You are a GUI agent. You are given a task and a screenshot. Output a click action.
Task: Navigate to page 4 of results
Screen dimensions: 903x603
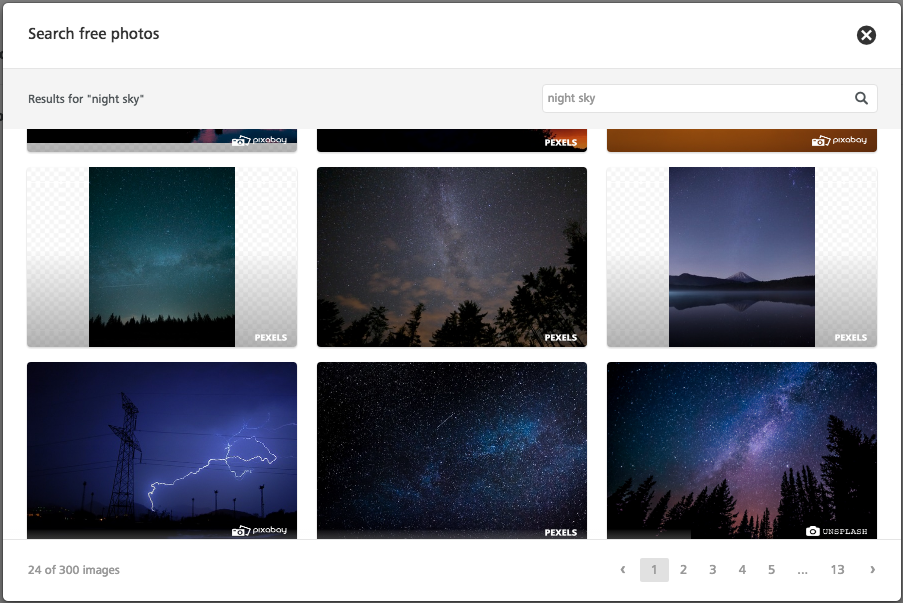pos(742,570)
